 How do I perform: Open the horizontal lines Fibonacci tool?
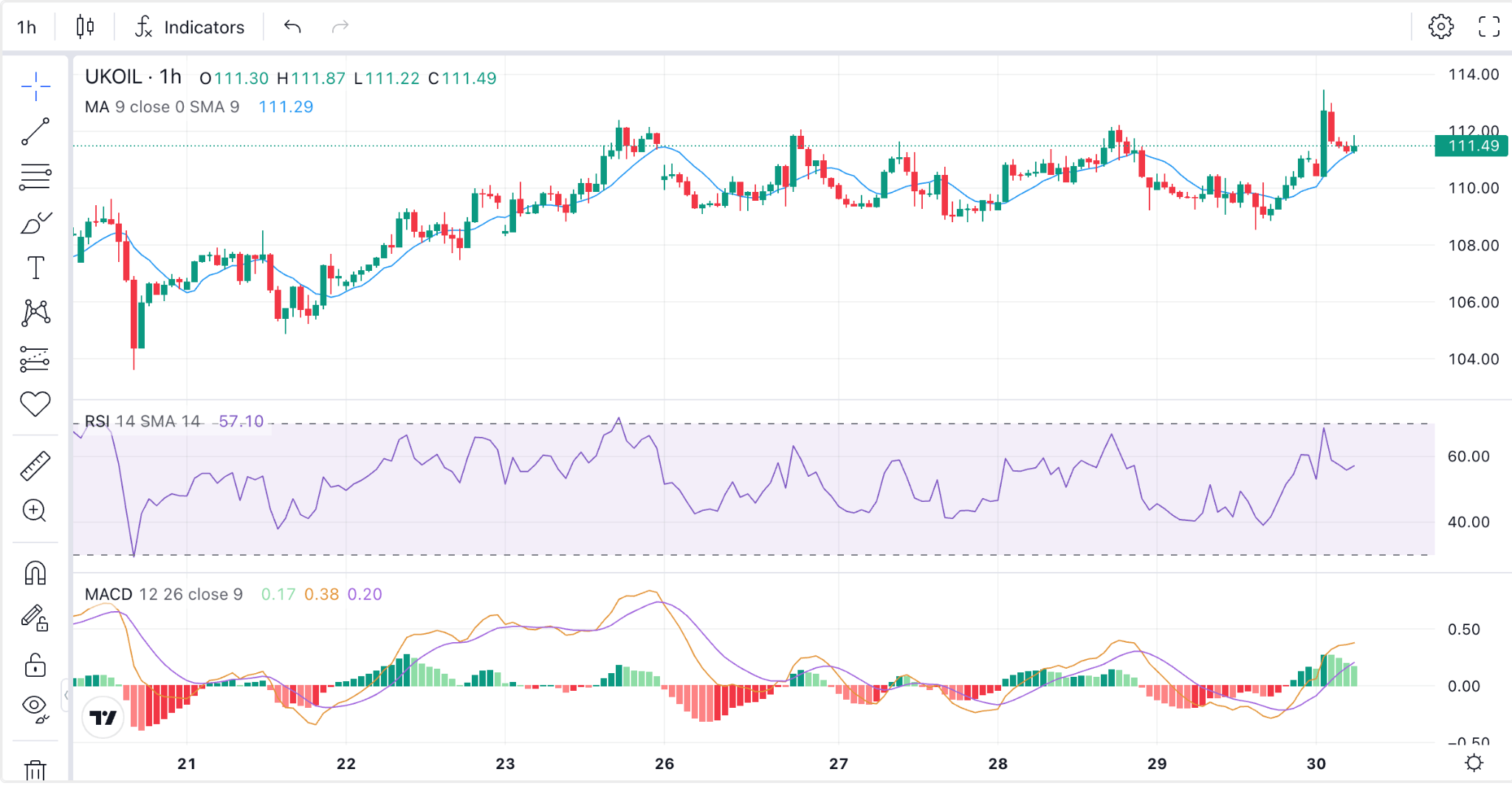tap(35, 177)
